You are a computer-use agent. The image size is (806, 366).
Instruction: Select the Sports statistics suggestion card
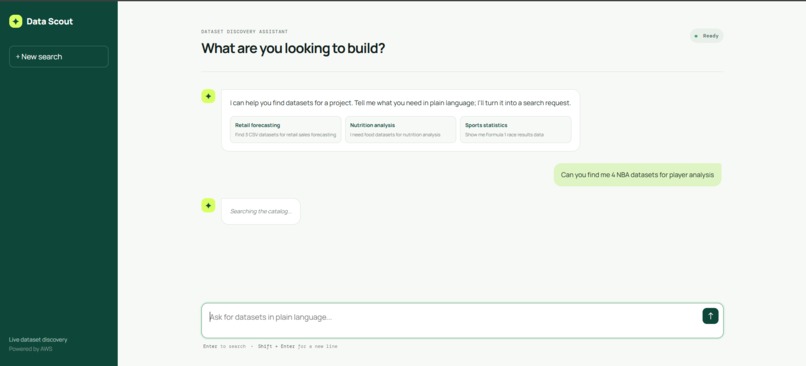point(516,130)
